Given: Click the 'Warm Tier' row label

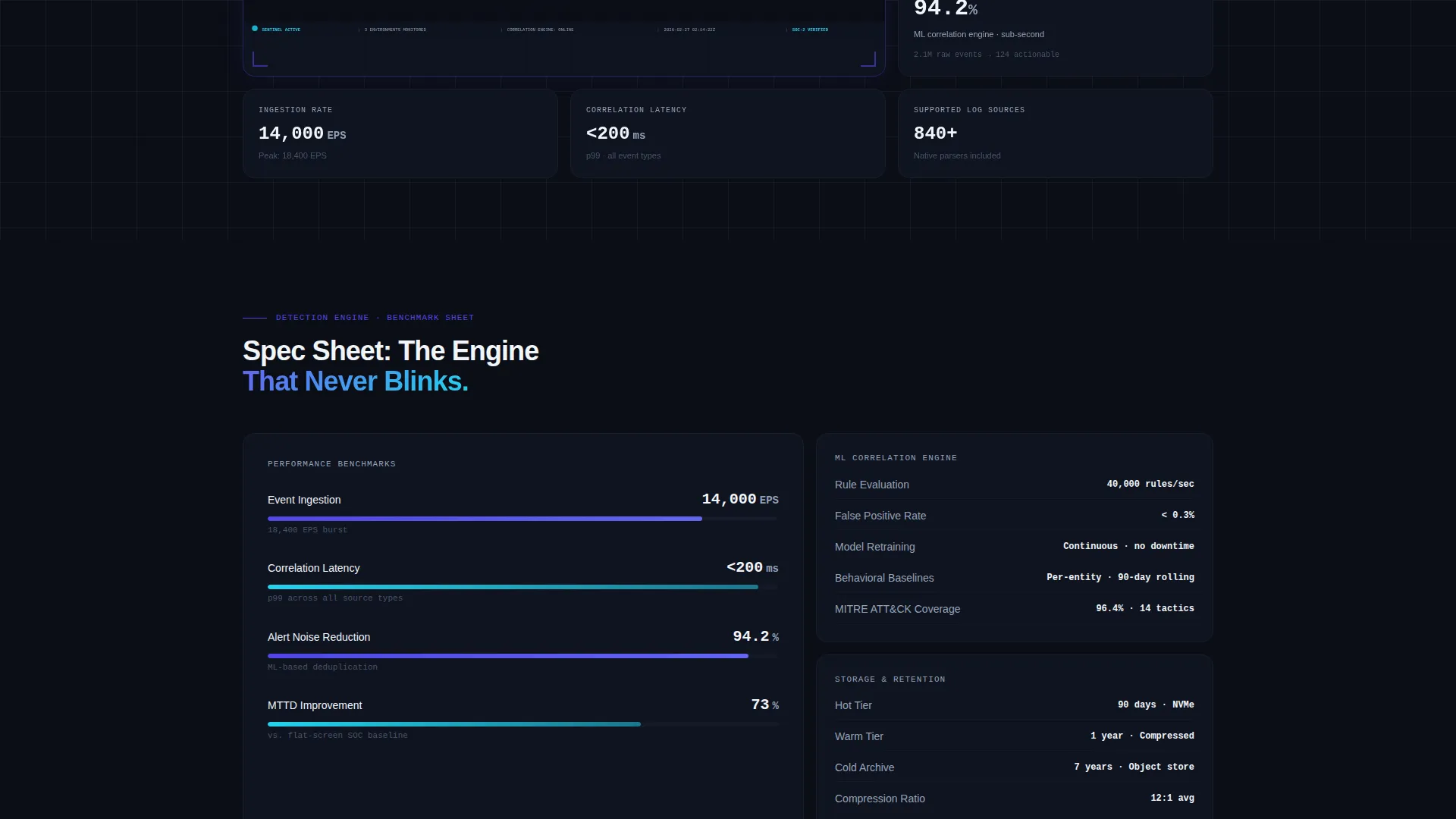Looking at the screenshot, I should (x=858, y=736).
